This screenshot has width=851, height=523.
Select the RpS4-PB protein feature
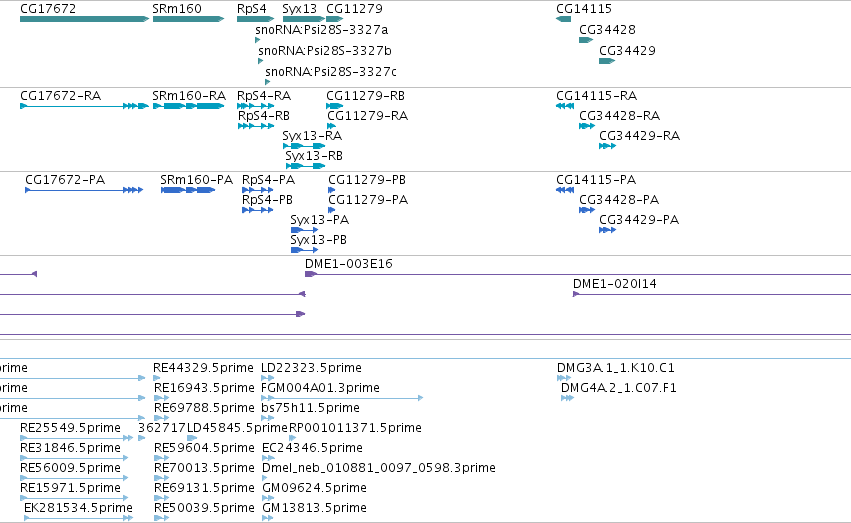(257, 210)
